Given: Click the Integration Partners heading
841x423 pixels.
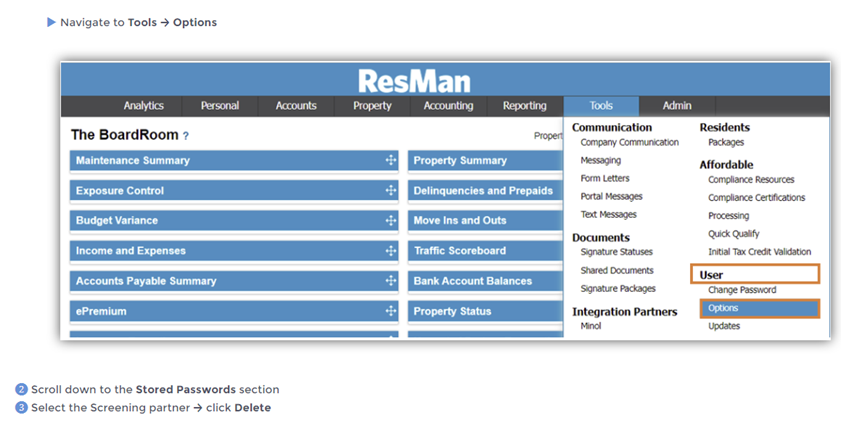Looking at the screenshot, I should (x=624, y=311).
